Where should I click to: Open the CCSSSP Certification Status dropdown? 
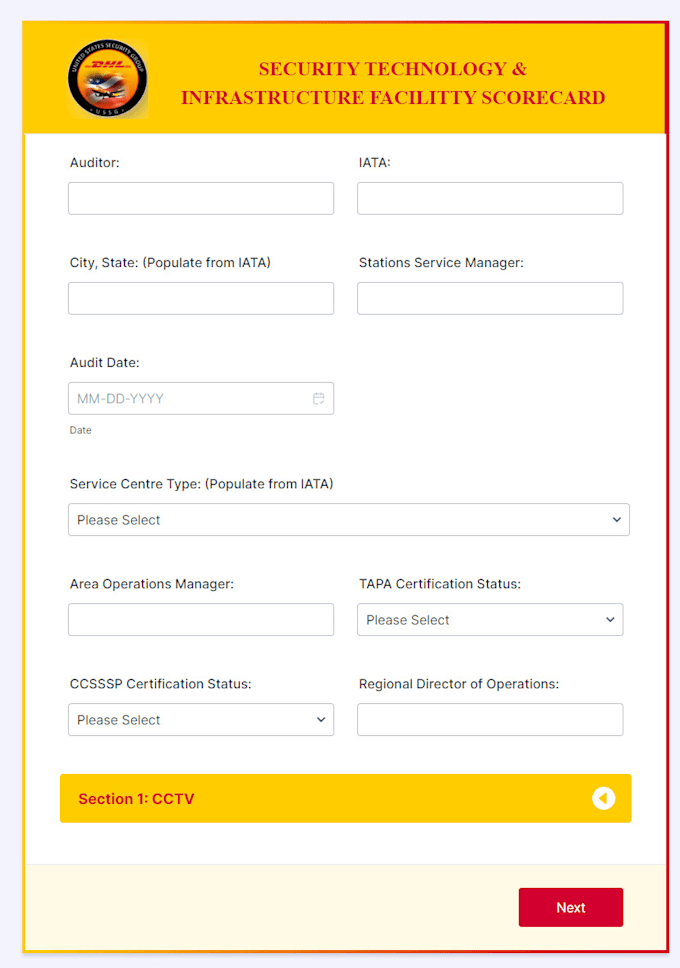pos(200,719)
